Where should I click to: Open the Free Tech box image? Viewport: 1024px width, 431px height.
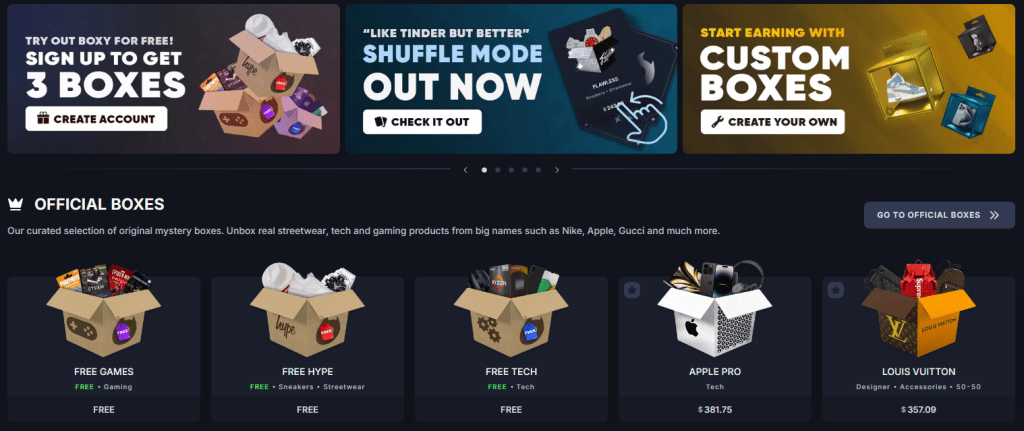point(511,310)
